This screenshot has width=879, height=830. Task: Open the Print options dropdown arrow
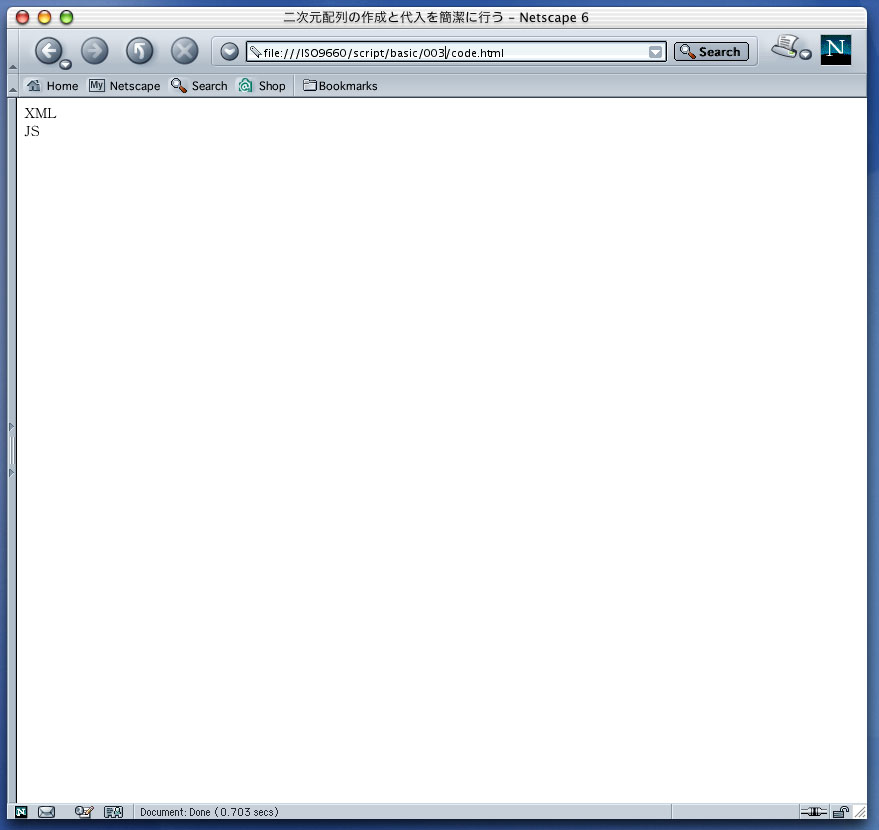coord(806,54)
